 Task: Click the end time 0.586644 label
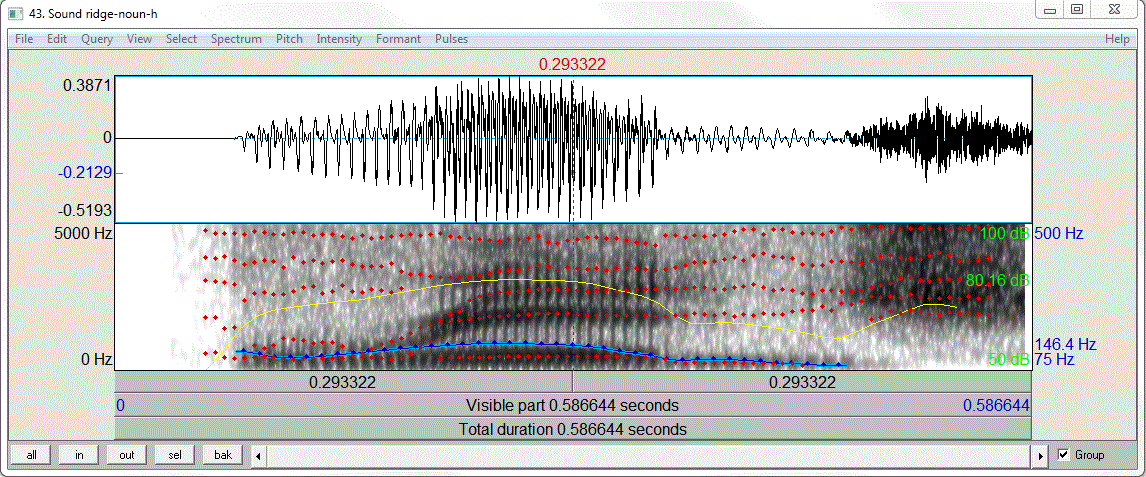(x=996, y=405)
